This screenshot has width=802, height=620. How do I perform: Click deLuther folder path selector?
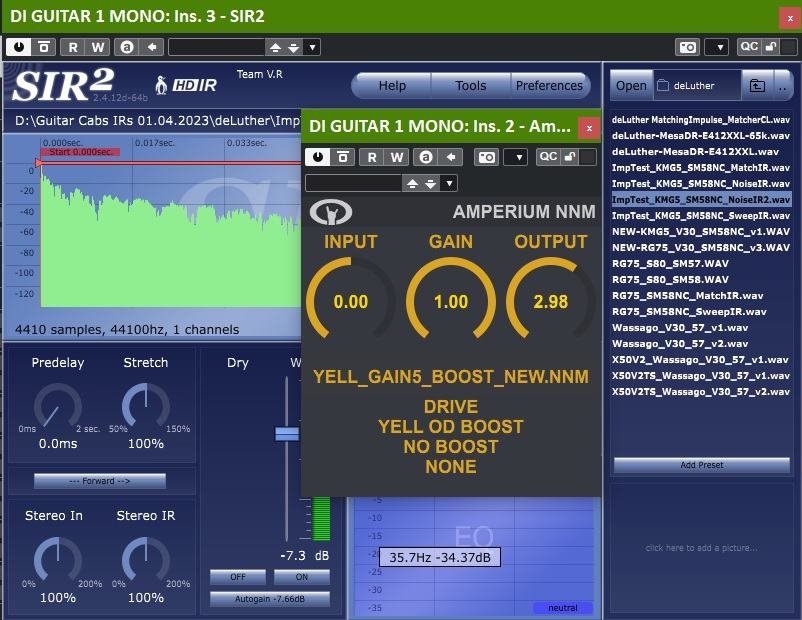(x=697, y=85)
